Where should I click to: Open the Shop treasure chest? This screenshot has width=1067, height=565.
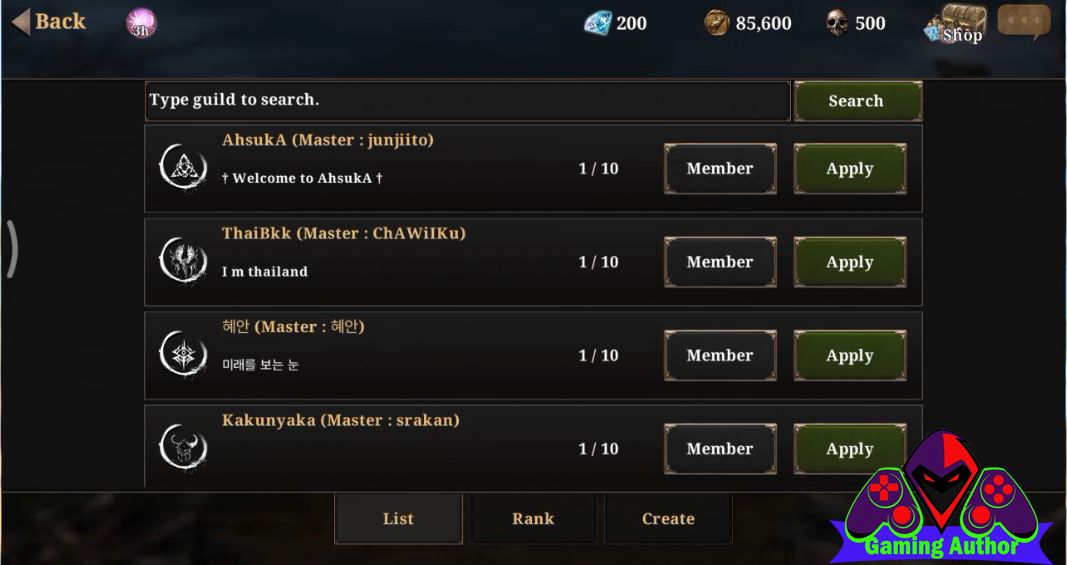tap(956, 24)
